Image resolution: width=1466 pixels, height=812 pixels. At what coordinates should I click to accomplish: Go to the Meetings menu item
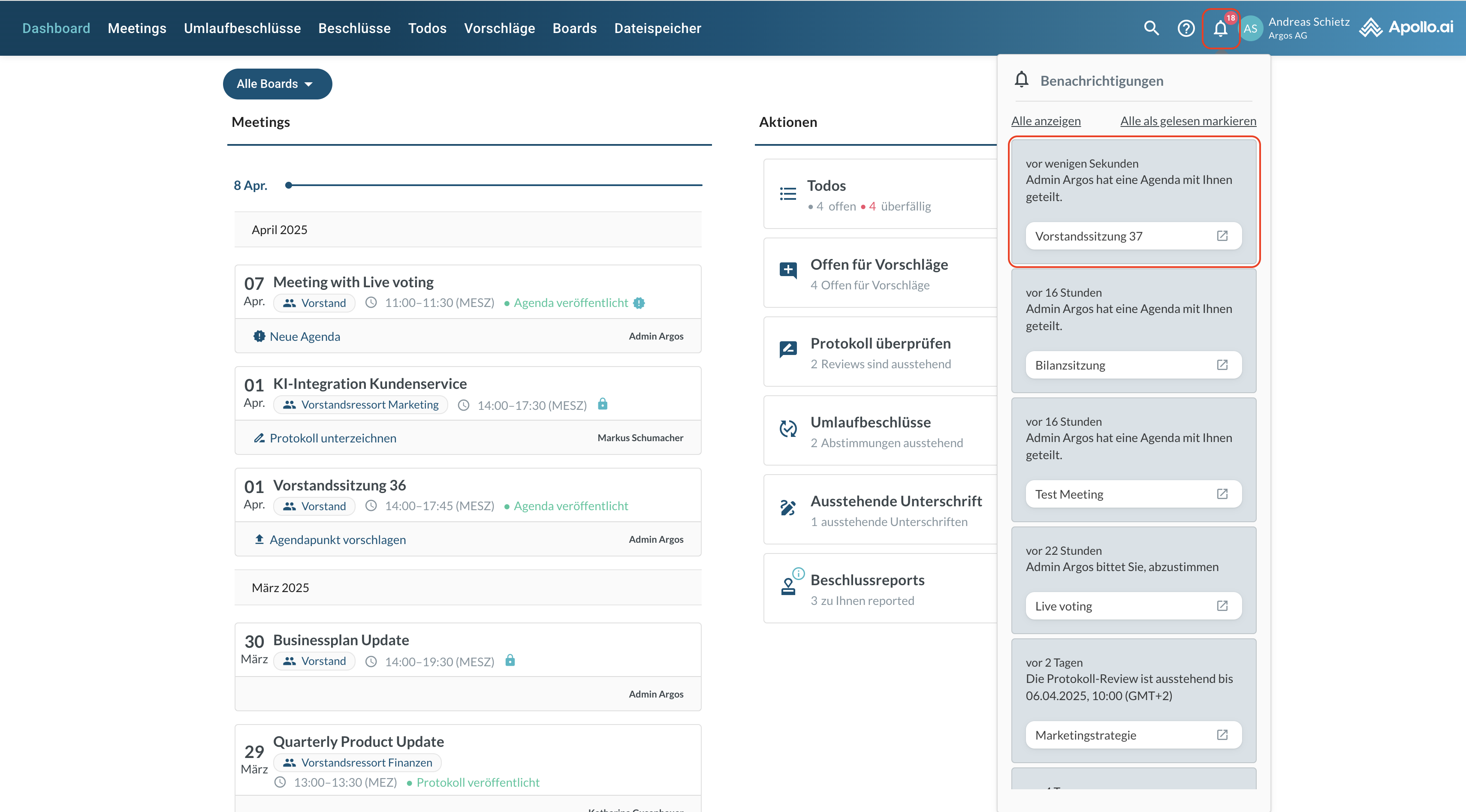(x=136, y=28)
